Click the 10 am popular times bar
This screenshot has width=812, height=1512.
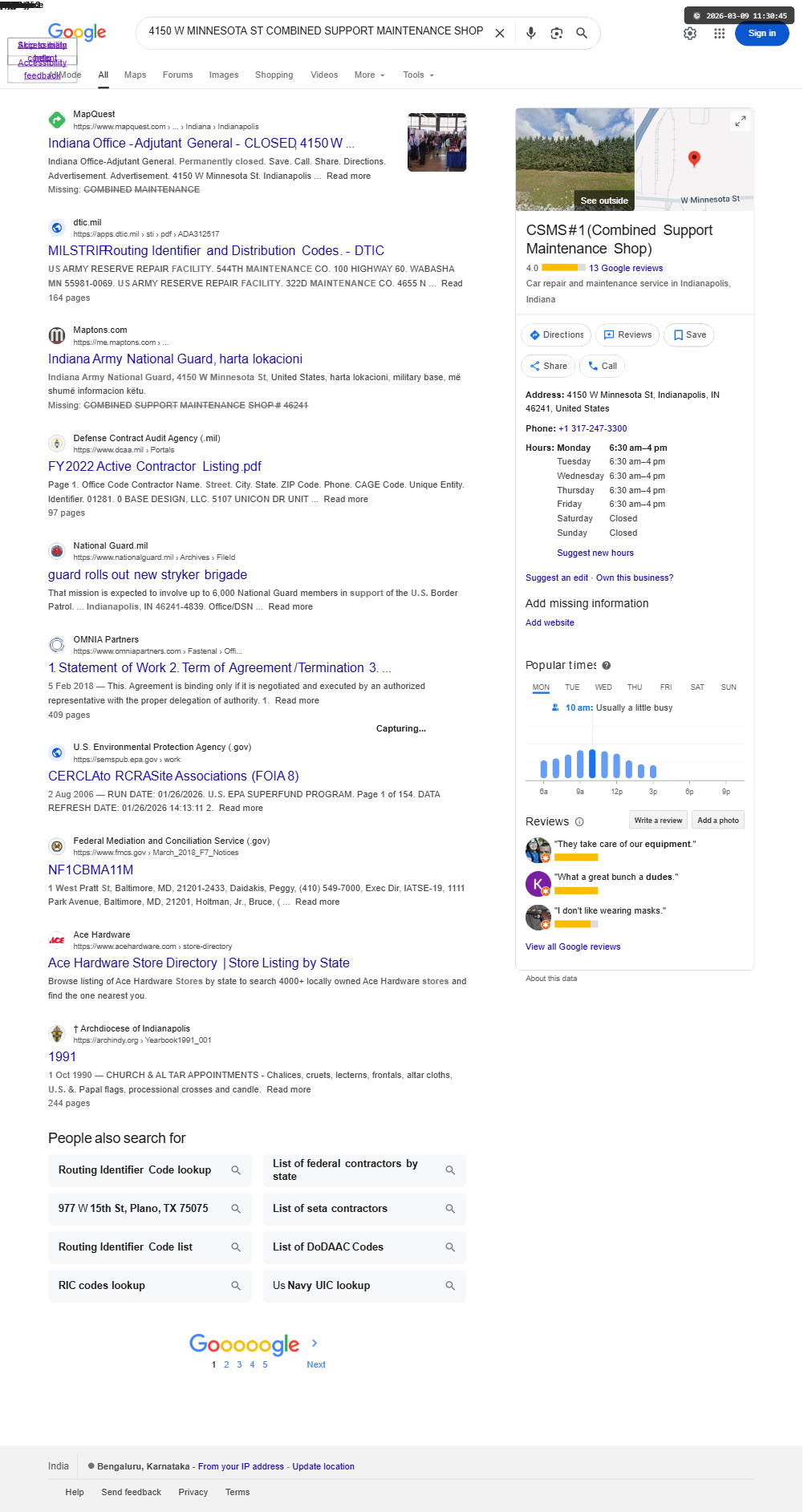(x=592, y=764)
